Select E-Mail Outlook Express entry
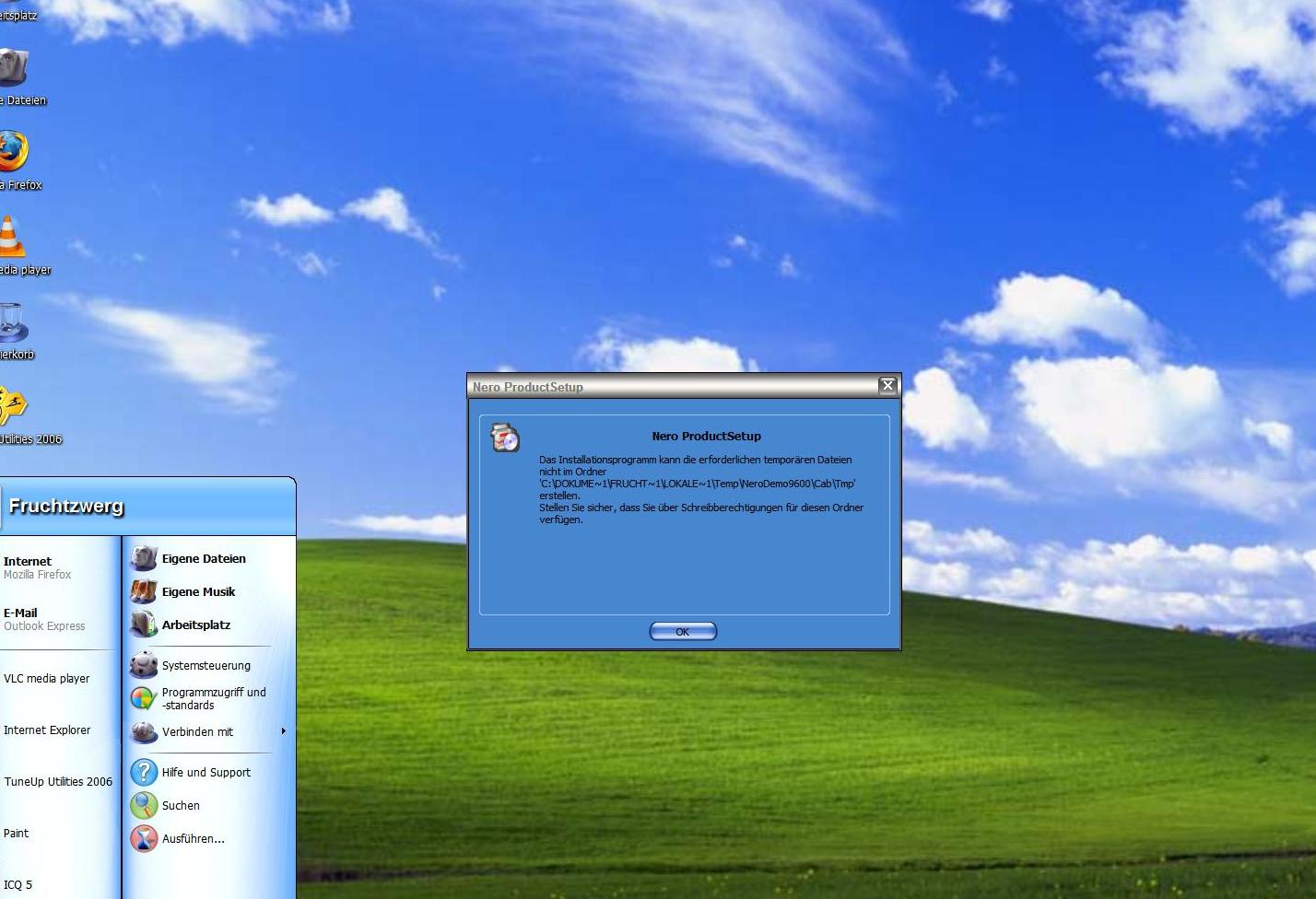Image resolution: width=1316 pixels, height=899 pixels. point(59,619)
